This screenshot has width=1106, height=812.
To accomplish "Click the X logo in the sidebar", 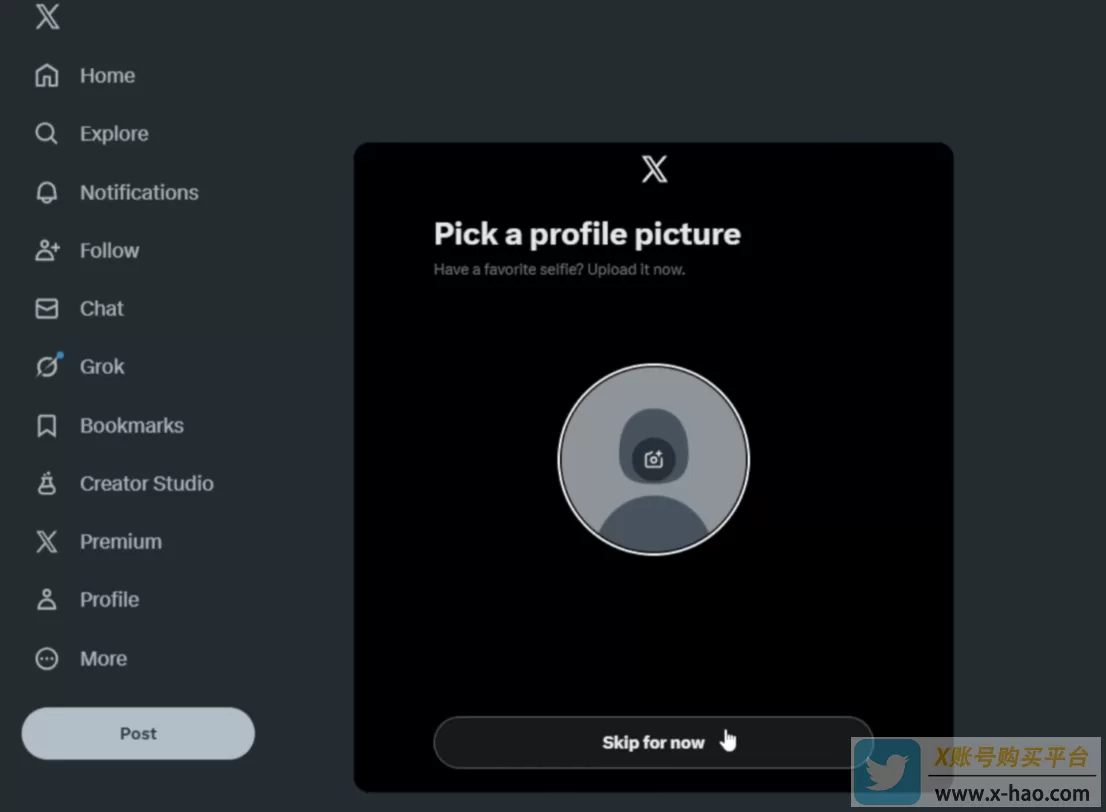I will tap(47, 17).
